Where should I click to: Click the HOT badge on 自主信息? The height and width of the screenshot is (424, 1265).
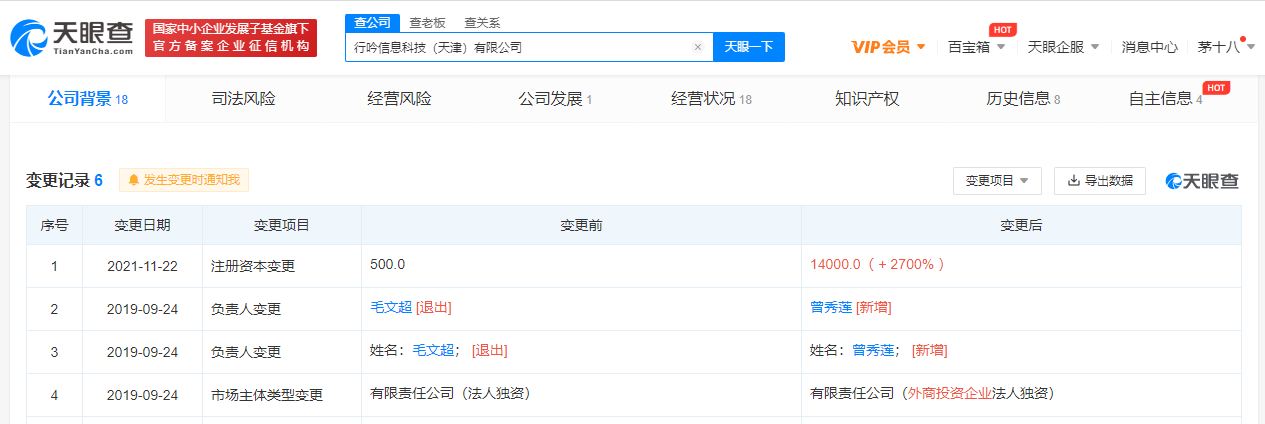tap(1216, 88)
